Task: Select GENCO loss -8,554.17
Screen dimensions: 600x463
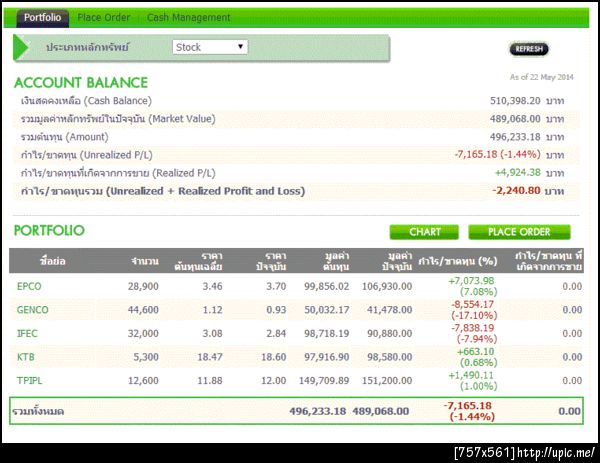Action: (473, 305)
